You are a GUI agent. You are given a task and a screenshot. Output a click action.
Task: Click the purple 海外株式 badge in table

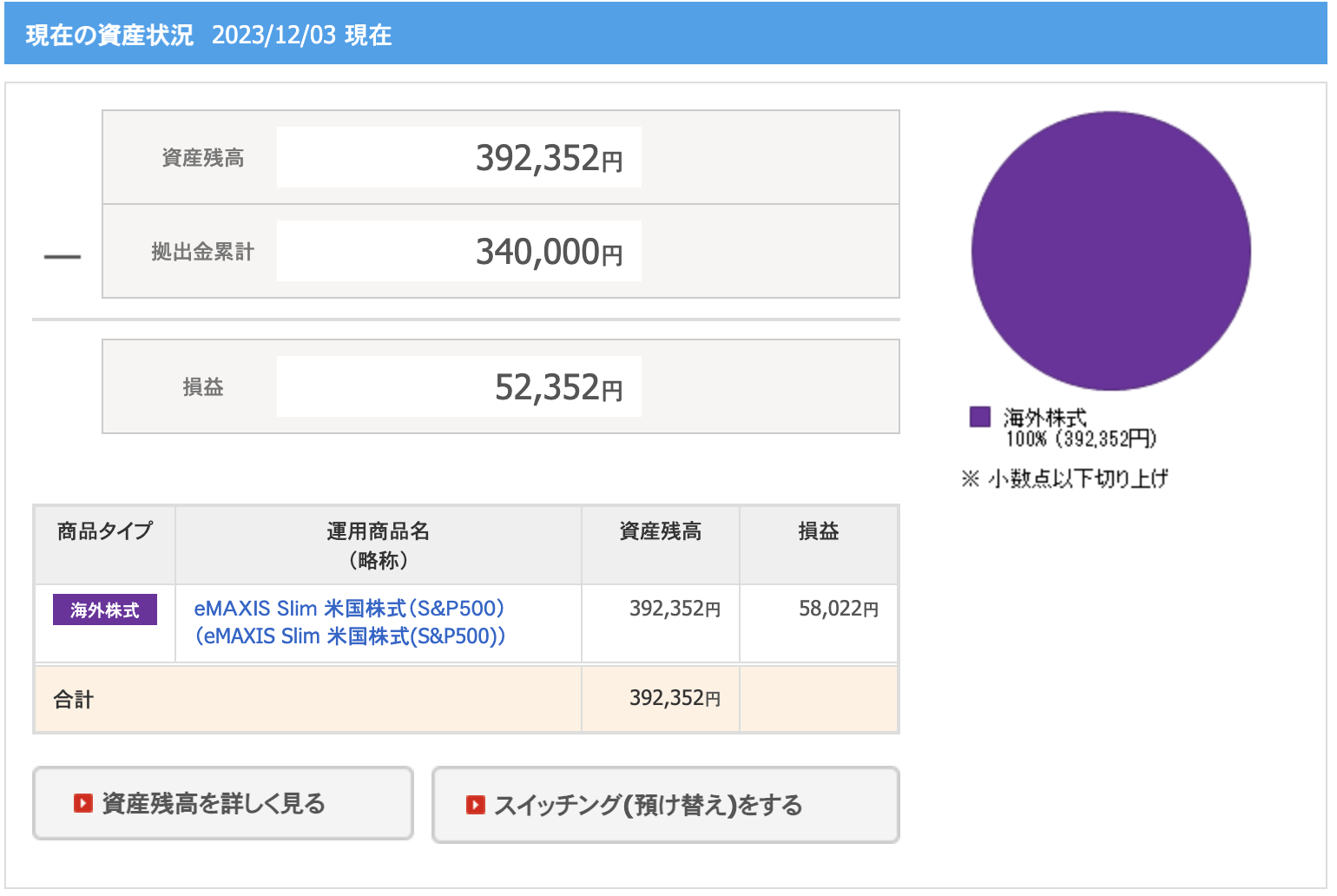click(x=105, y=610)
